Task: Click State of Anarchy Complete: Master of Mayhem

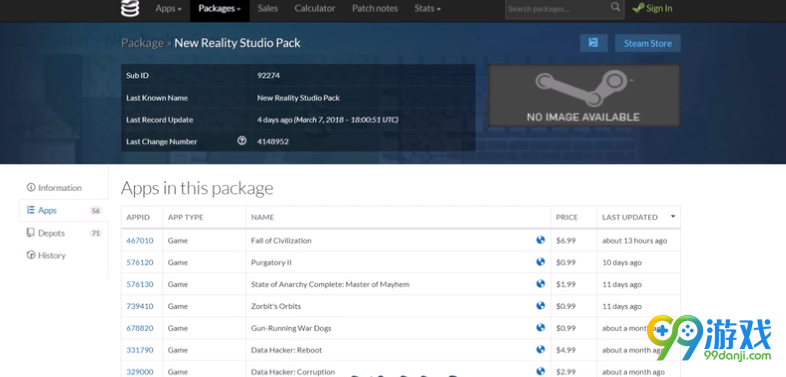Action: coord(330,284)
